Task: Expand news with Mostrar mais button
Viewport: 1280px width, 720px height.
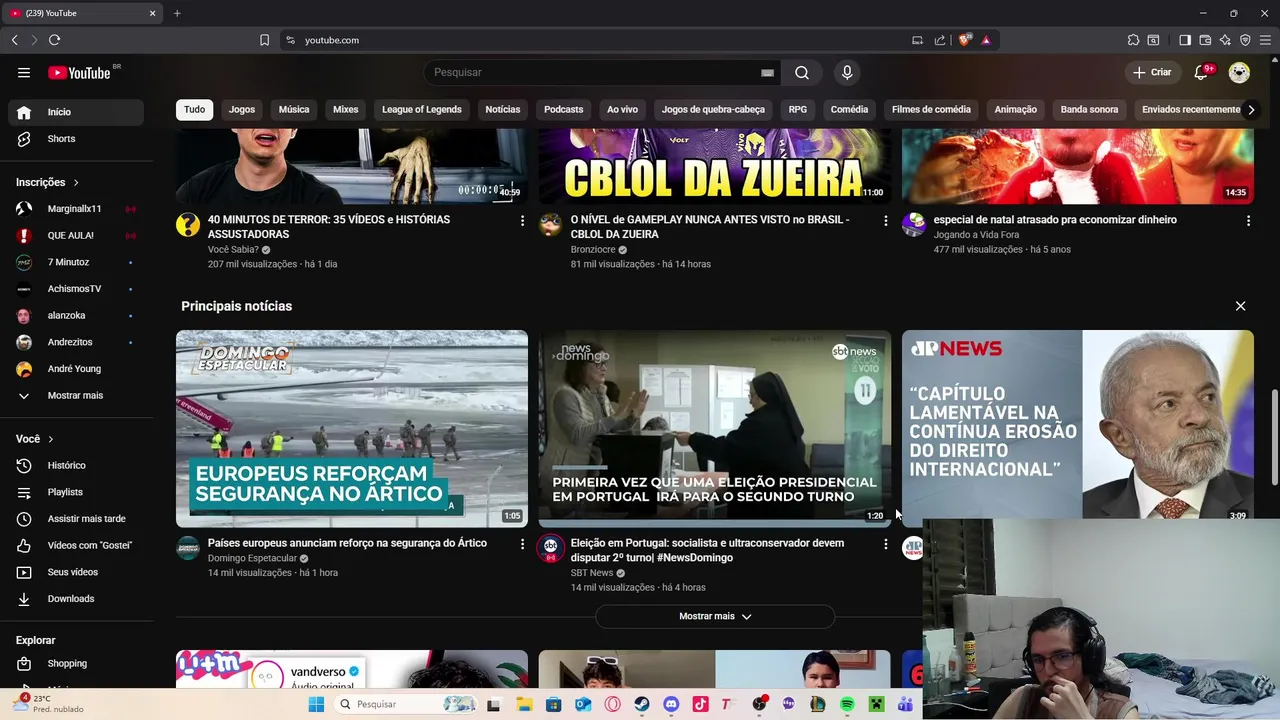Action: [715, 616]
